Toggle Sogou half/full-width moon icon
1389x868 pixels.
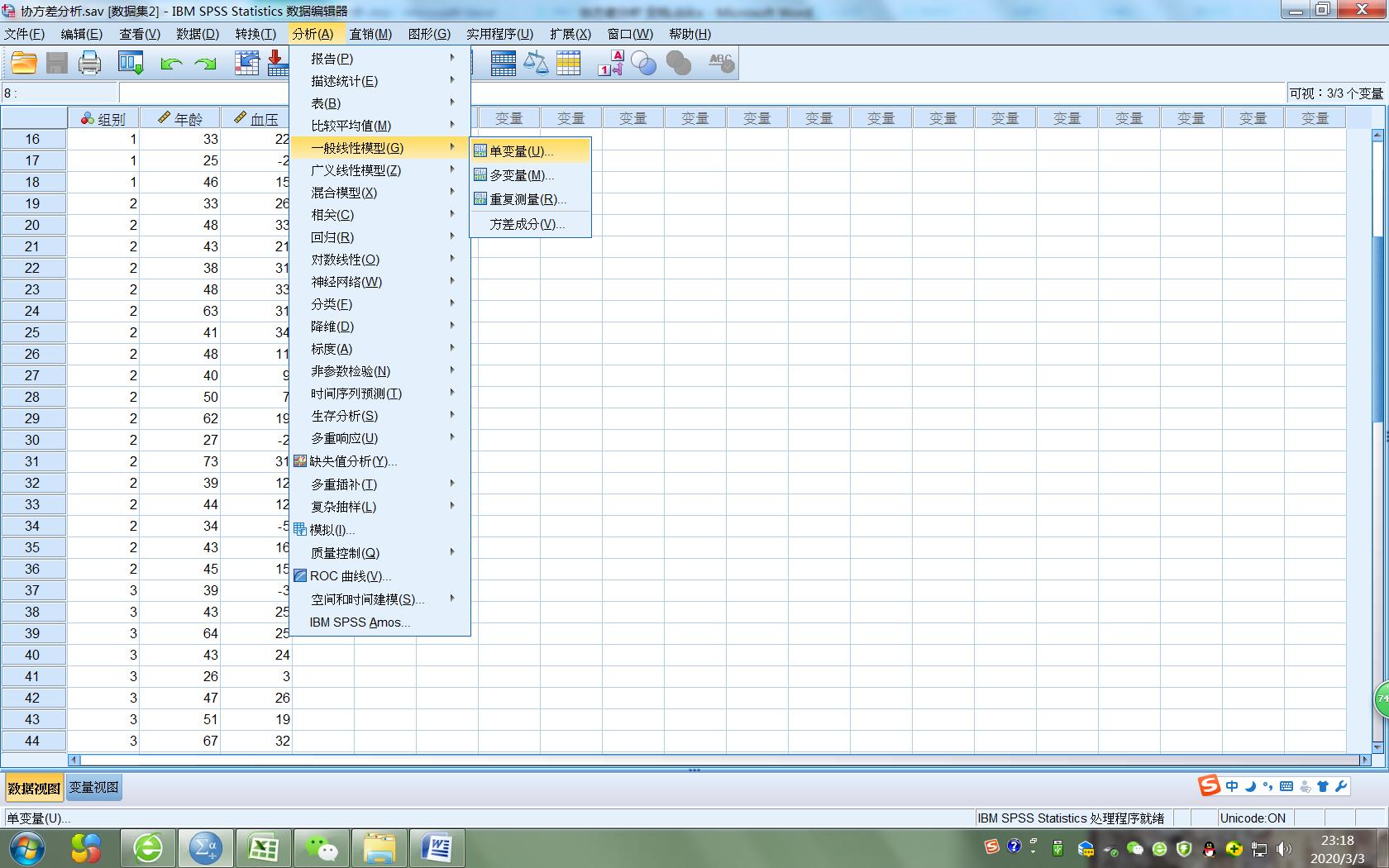[x=1250, y=786]
